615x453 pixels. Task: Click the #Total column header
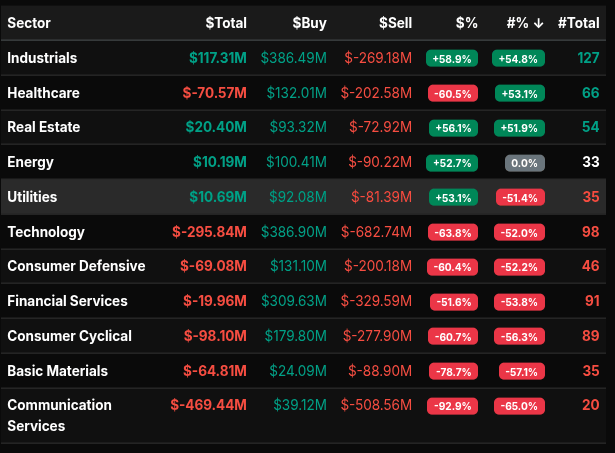(x=577, y=23)
